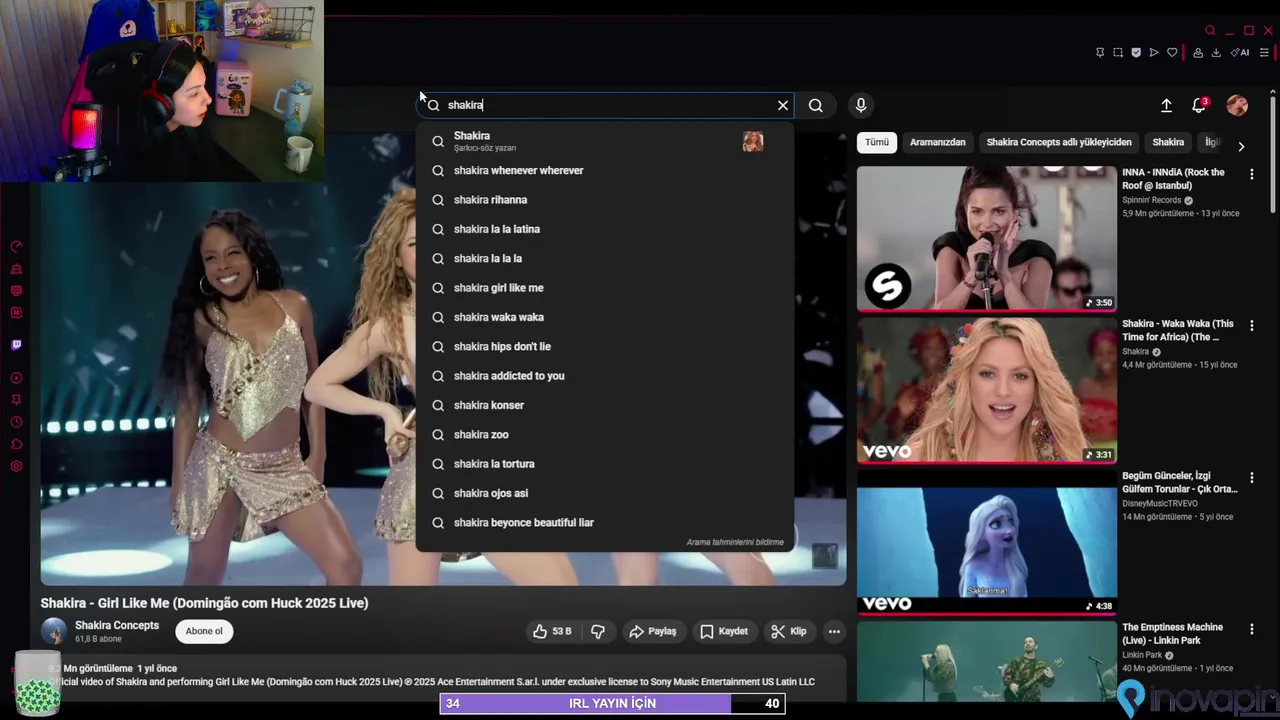This screenshot has width=1280, height=720.
Task: Open options for Begüm Günceler video
Action: coord(1251,478)
